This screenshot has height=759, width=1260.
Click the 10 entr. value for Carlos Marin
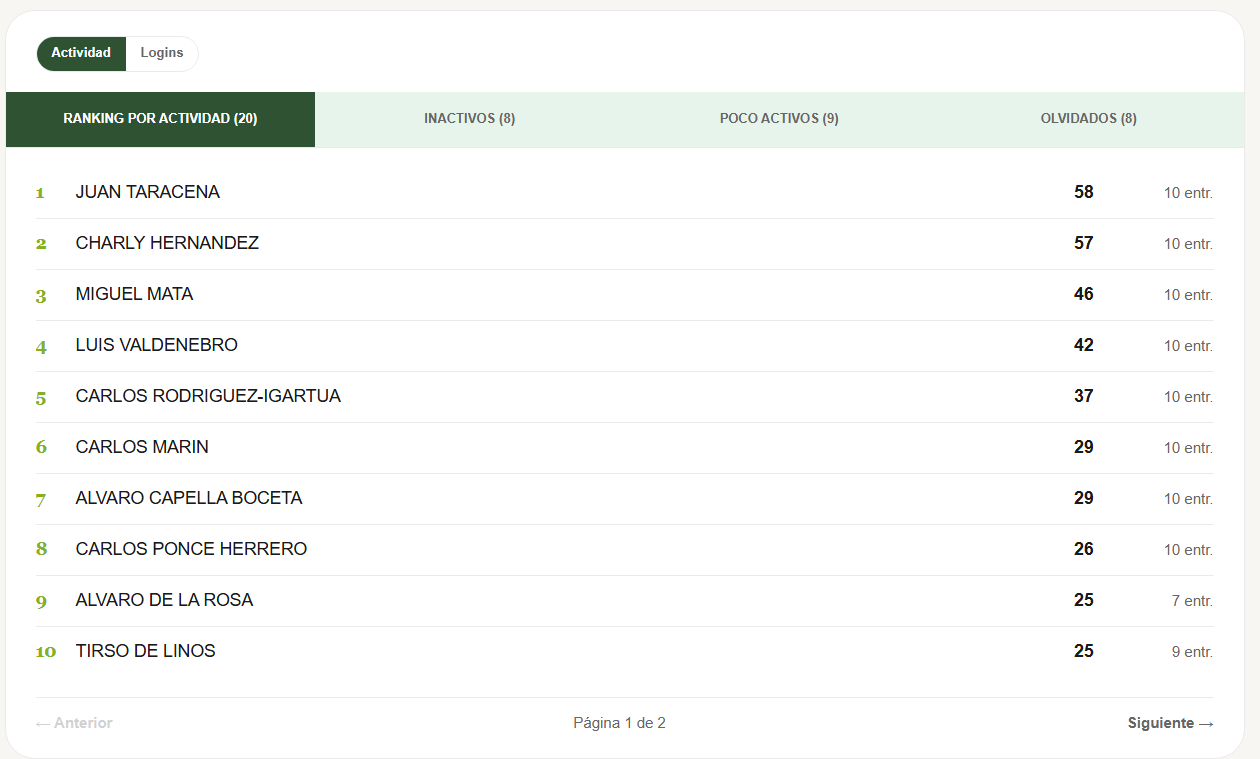[x=1188, y=448]
